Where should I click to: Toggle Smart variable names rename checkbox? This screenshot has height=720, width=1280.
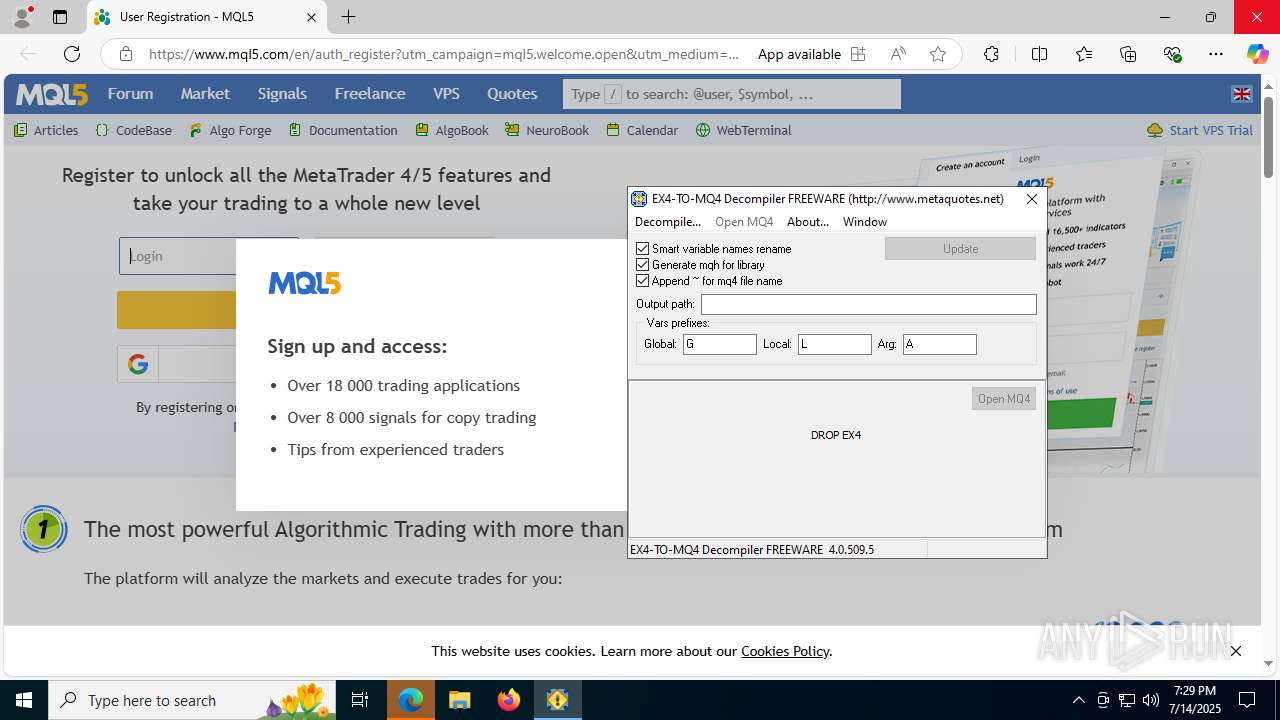643,248
